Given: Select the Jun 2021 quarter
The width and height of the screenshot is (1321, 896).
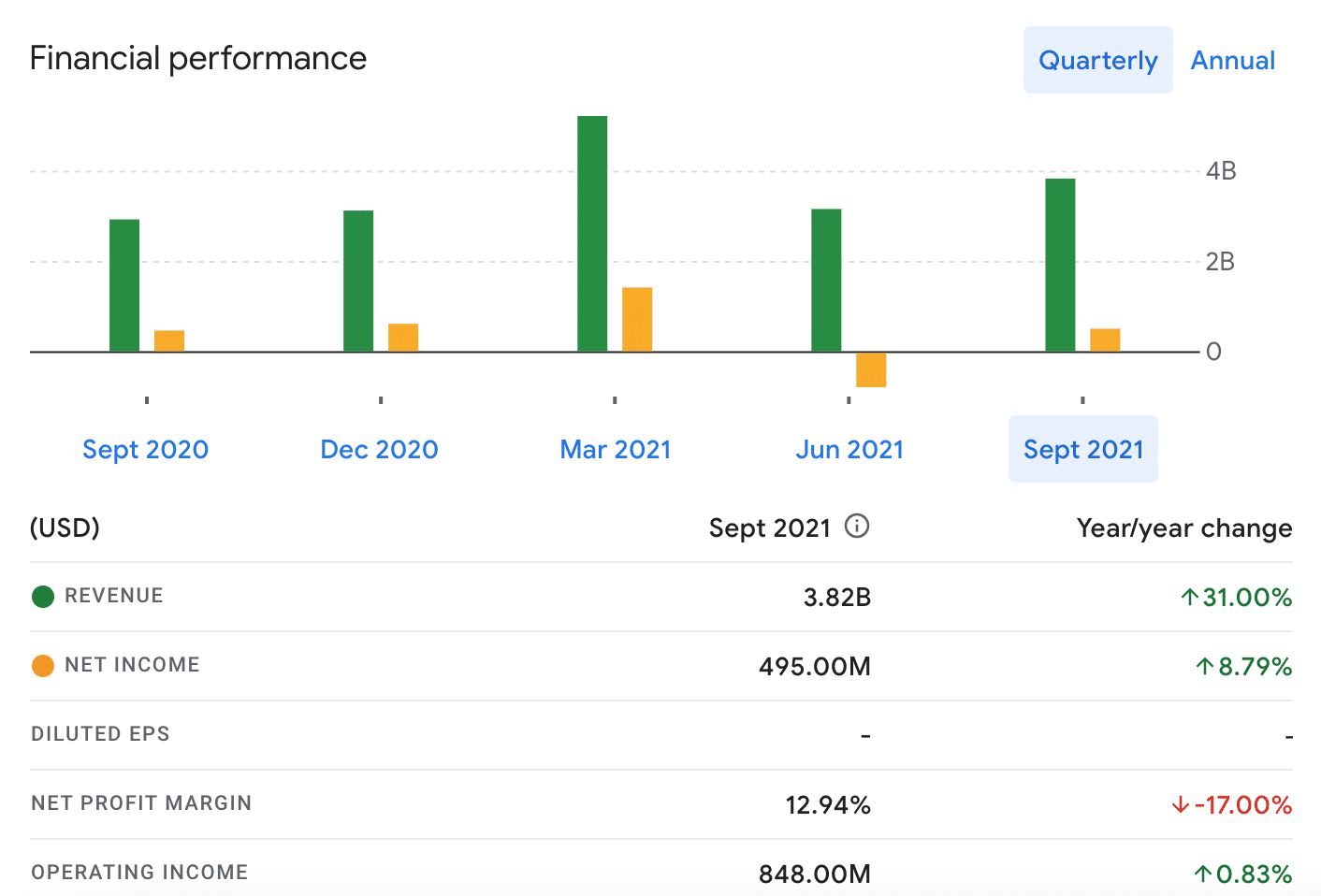Looking at the screenshot, I should click(x=849, y=449).
